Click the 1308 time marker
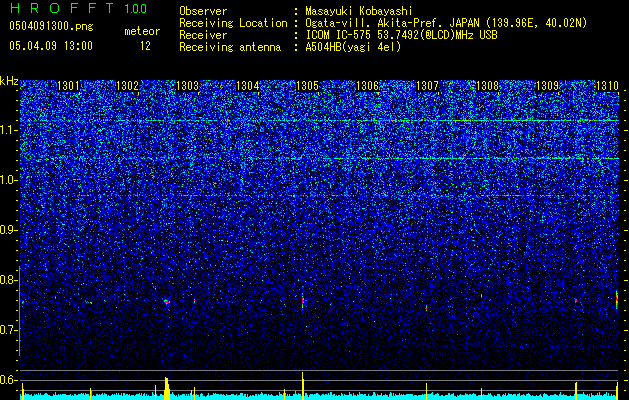This screenshot has width=629, height=400. point(487,86)
